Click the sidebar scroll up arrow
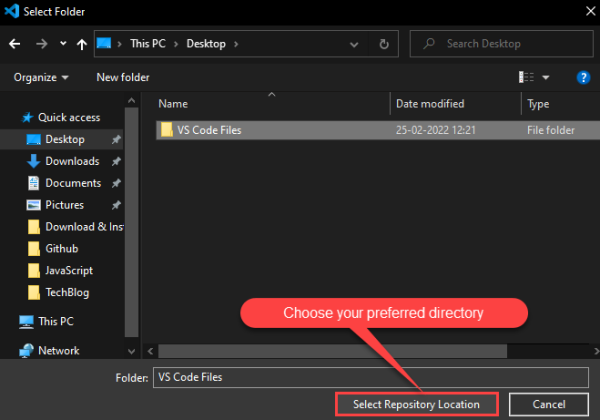The height and width of the screenshot is (420, 600). point(131,100)
